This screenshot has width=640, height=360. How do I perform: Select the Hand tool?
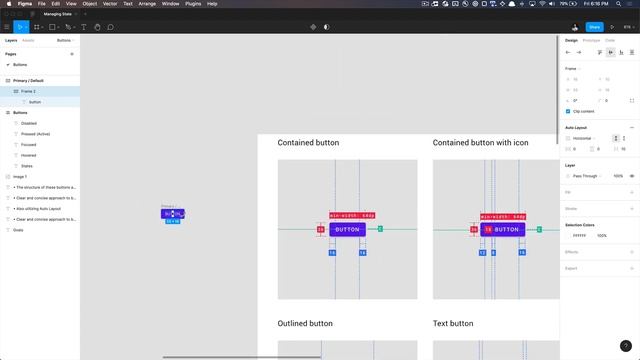97,27
